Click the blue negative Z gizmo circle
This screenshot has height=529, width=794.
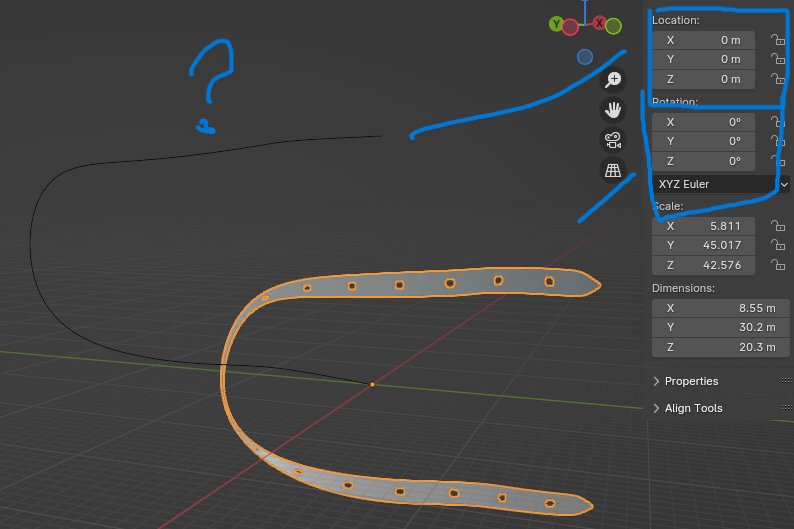[x=585, y=57]
